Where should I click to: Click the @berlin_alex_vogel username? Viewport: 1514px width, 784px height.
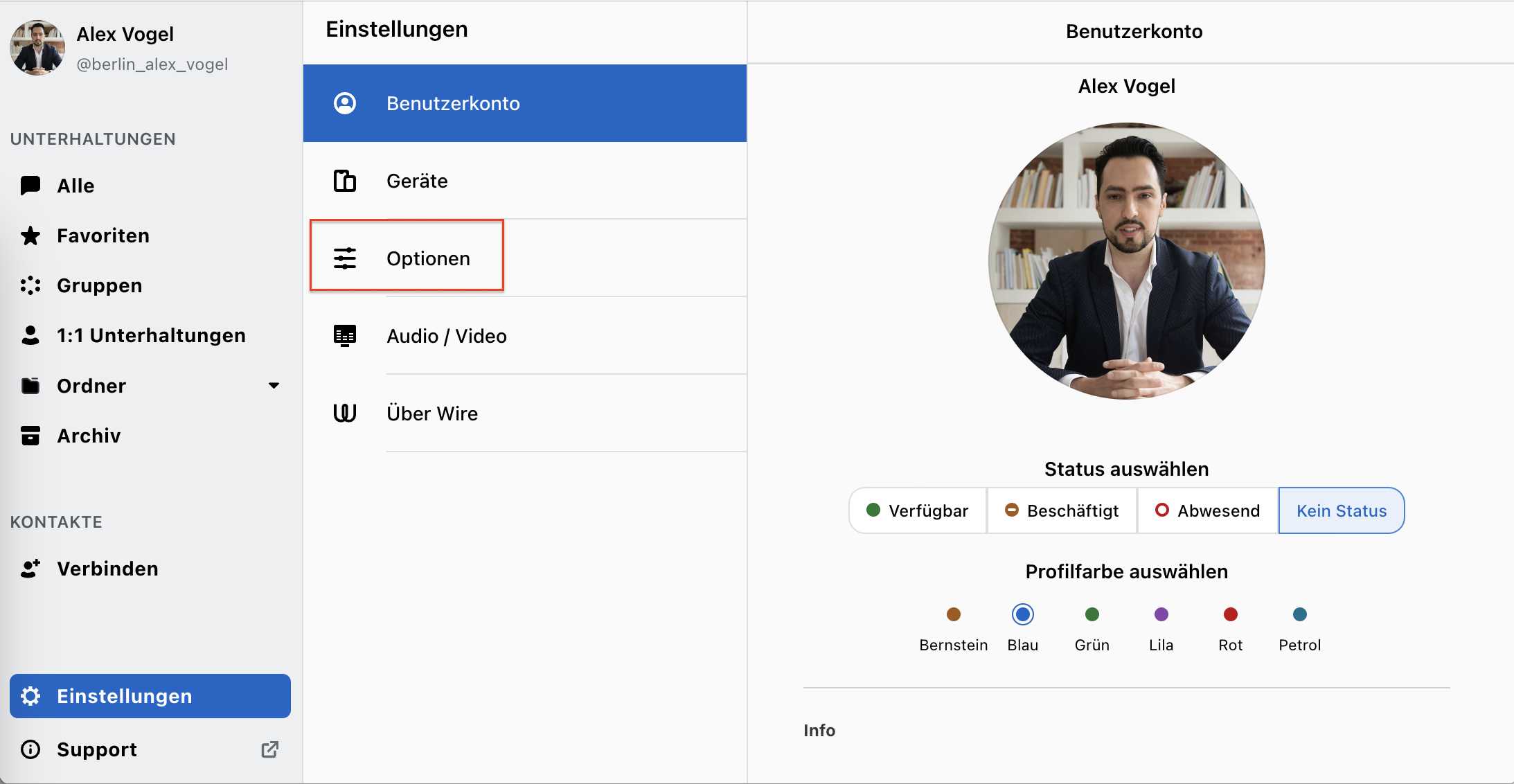click(152, 64)
